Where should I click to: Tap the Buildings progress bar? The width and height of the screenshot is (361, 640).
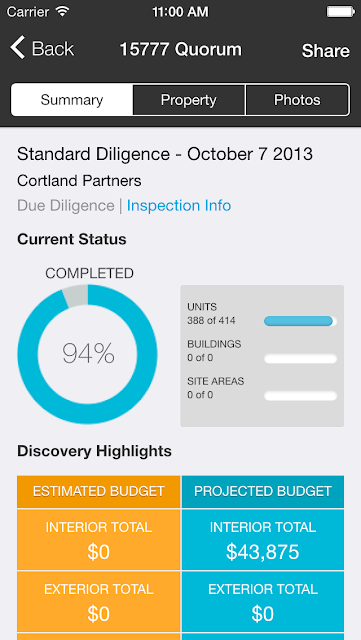coord(301,359)
